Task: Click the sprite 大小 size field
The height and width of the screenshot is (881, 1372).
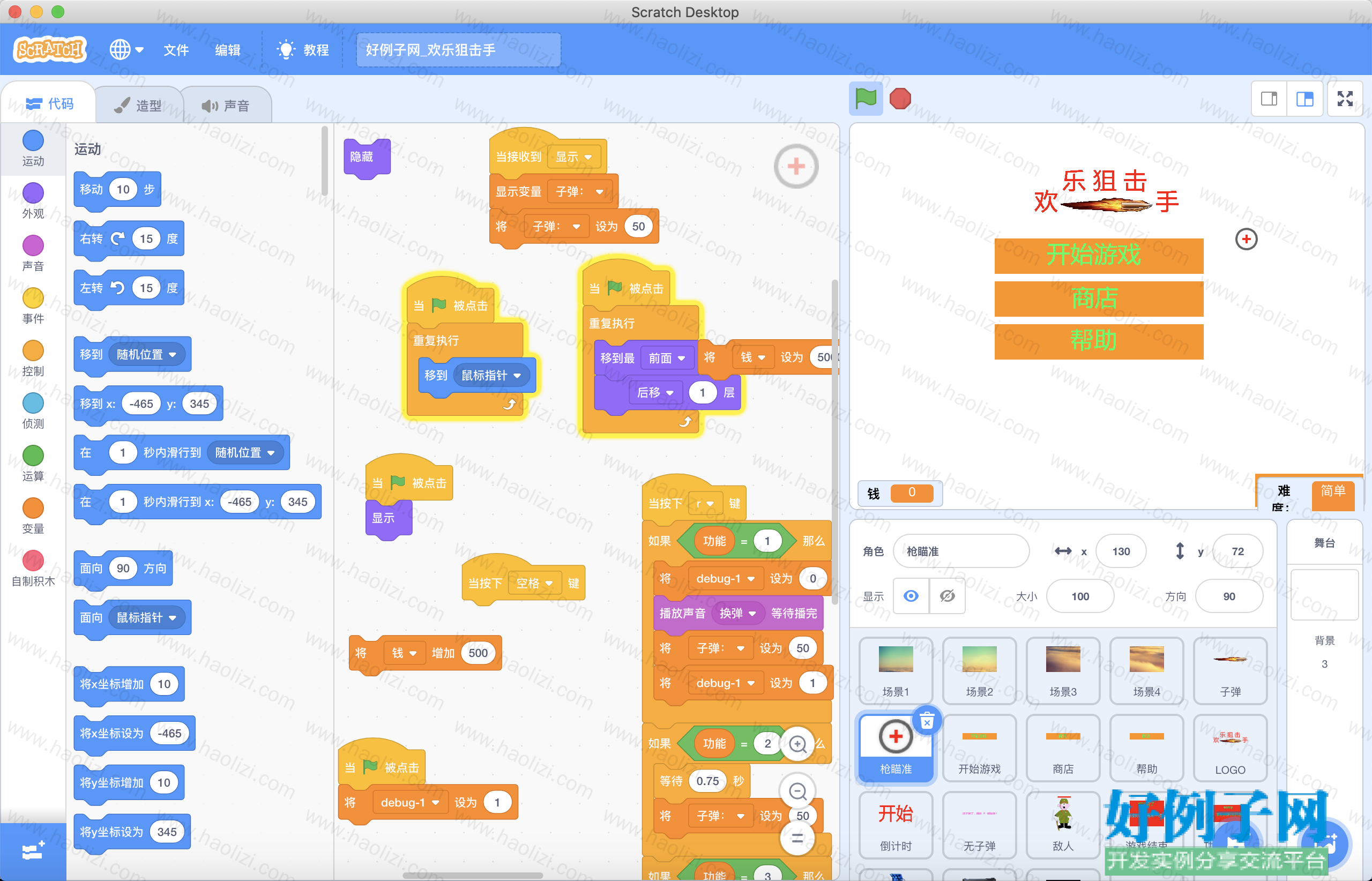Action: tap(1079, 596)
